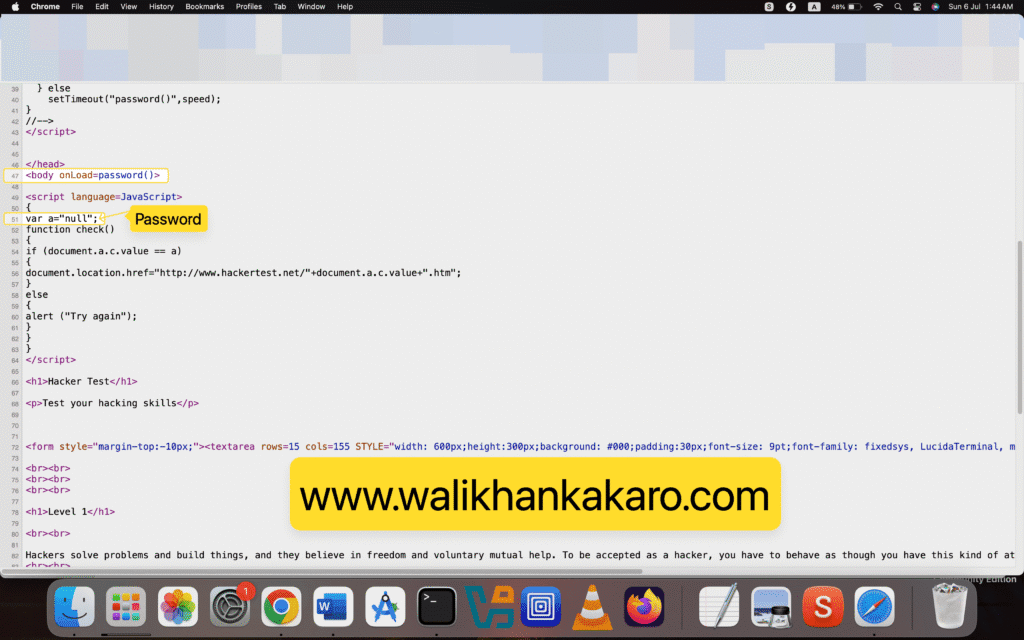Open the Chrome app menu

point(45,7)
